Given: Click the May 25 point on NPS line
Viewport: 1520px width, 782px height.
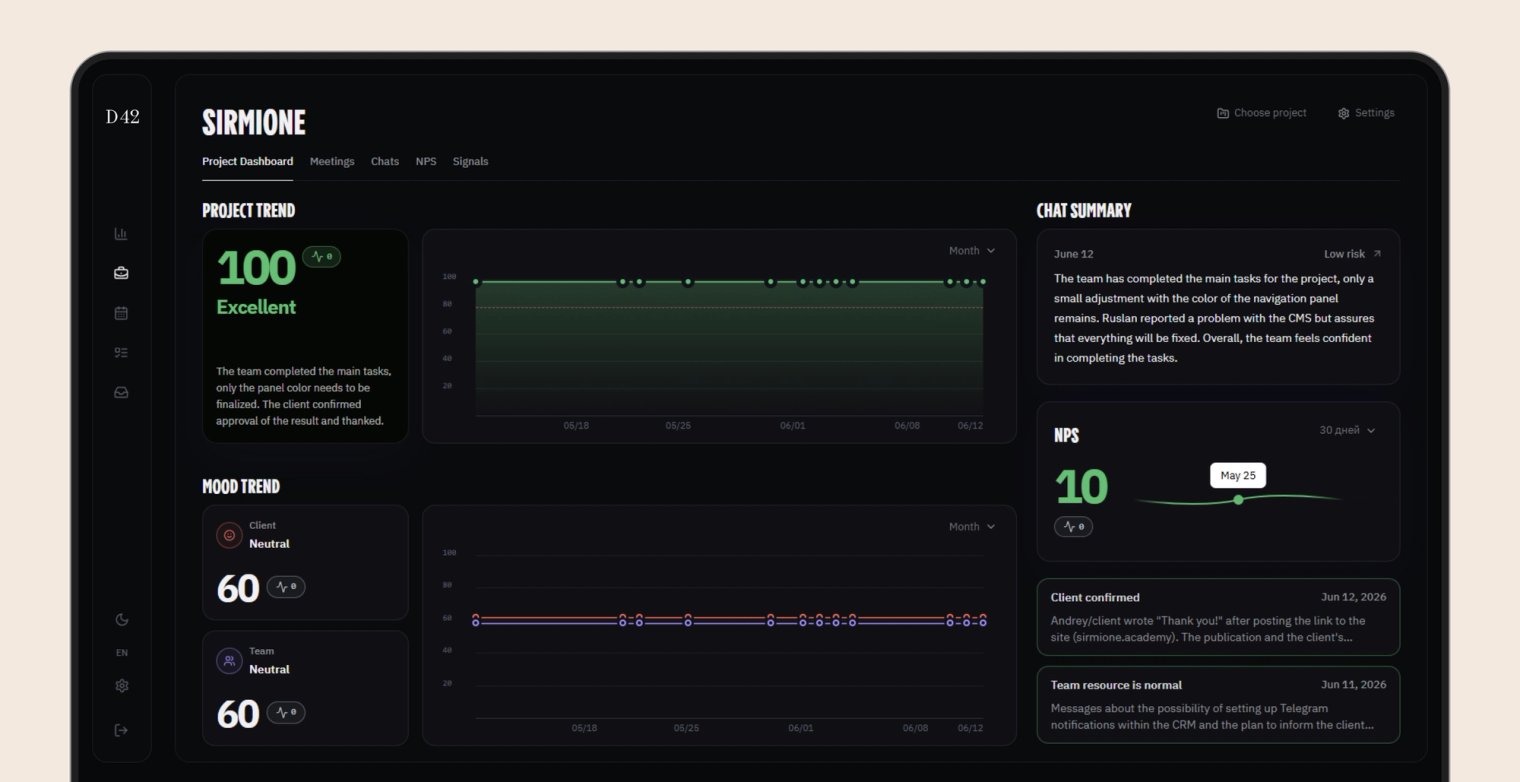Looking at the screenshot, I should point(1238,499).
